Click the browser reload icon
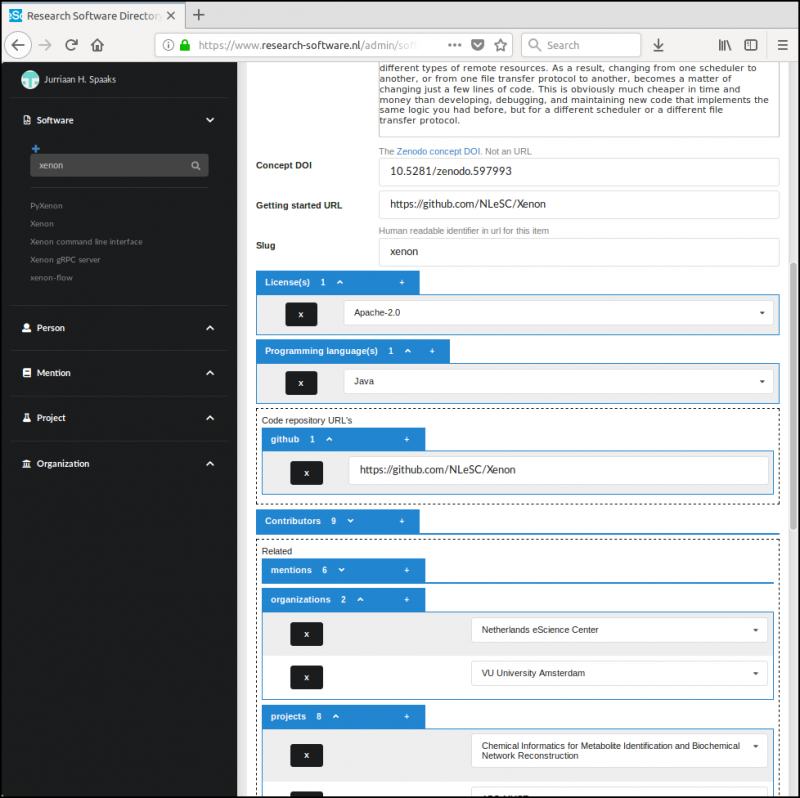The image size is (800, 798). [71, 45]
